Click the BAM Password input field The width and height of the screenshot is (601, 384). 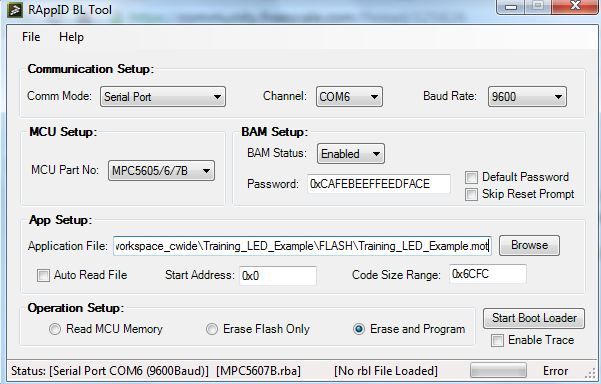coord(379,184)
